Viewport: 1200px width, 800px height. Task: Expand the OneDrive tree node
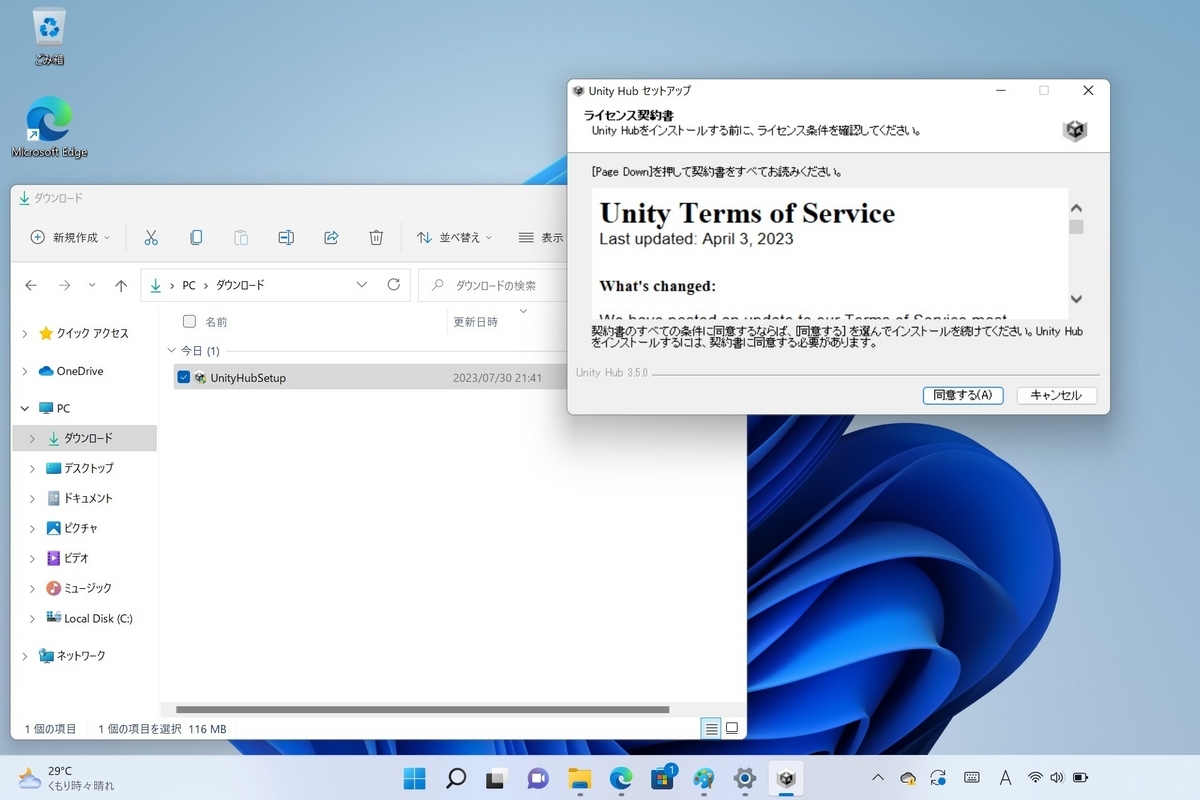click(25, 371)
